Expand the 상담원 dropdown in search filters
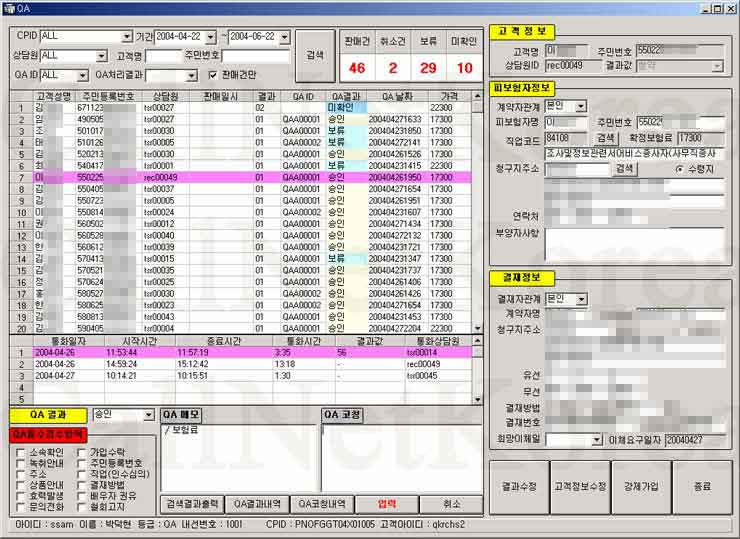740x539 pixels. tap(102, 55)
